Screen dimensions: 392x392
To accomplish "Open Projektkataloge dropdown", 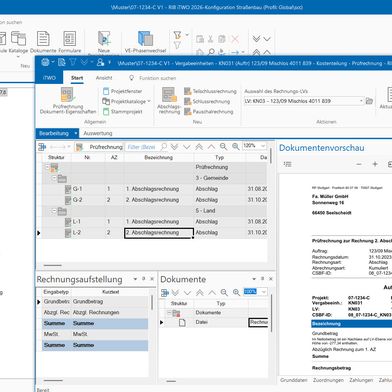I will click(x=127, y=101).
